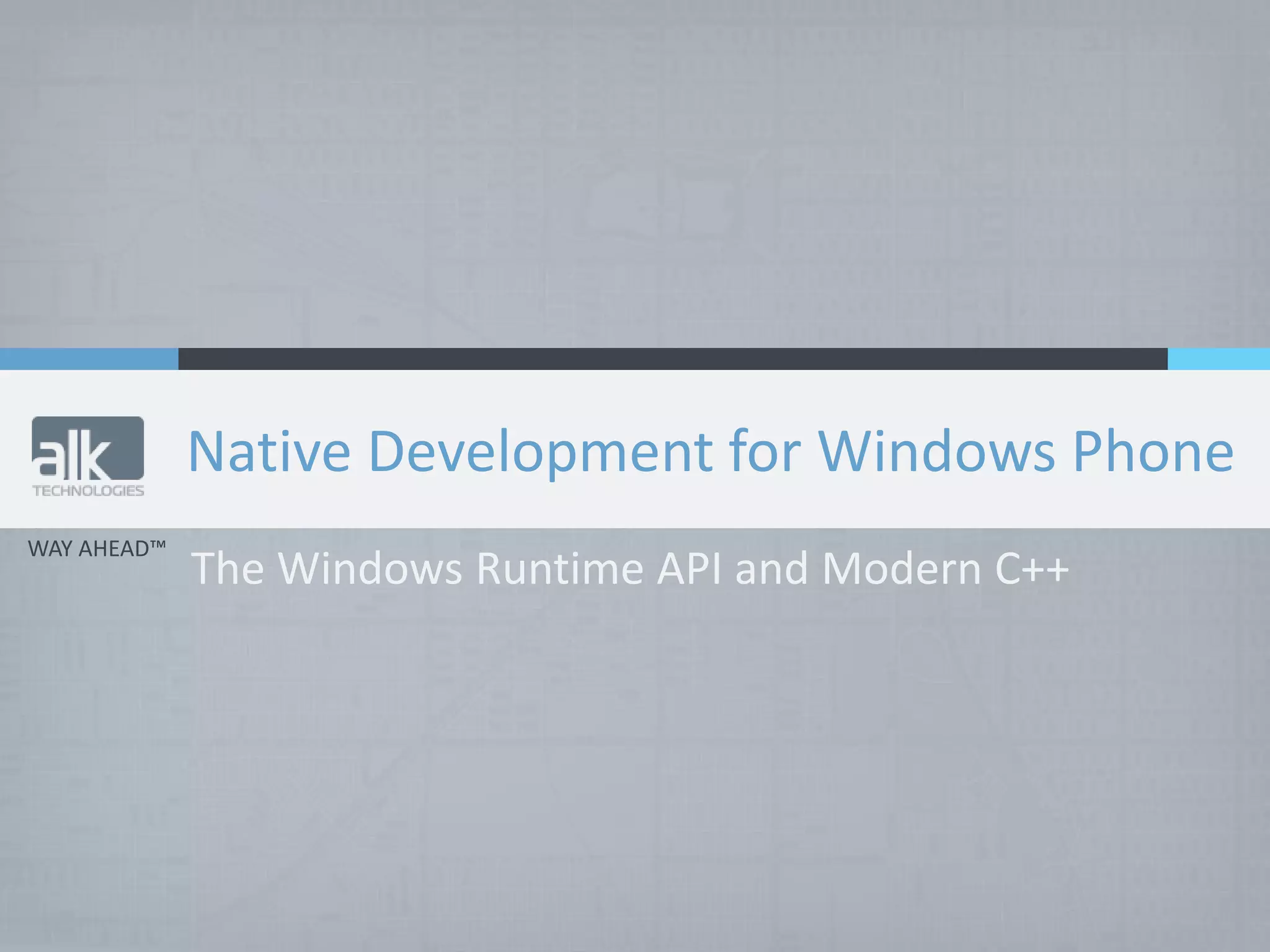This screenshot has height=952, width=1270.
Task: Click the slide title Native Development for Windows Phone
Action: [x=710, y=451]
